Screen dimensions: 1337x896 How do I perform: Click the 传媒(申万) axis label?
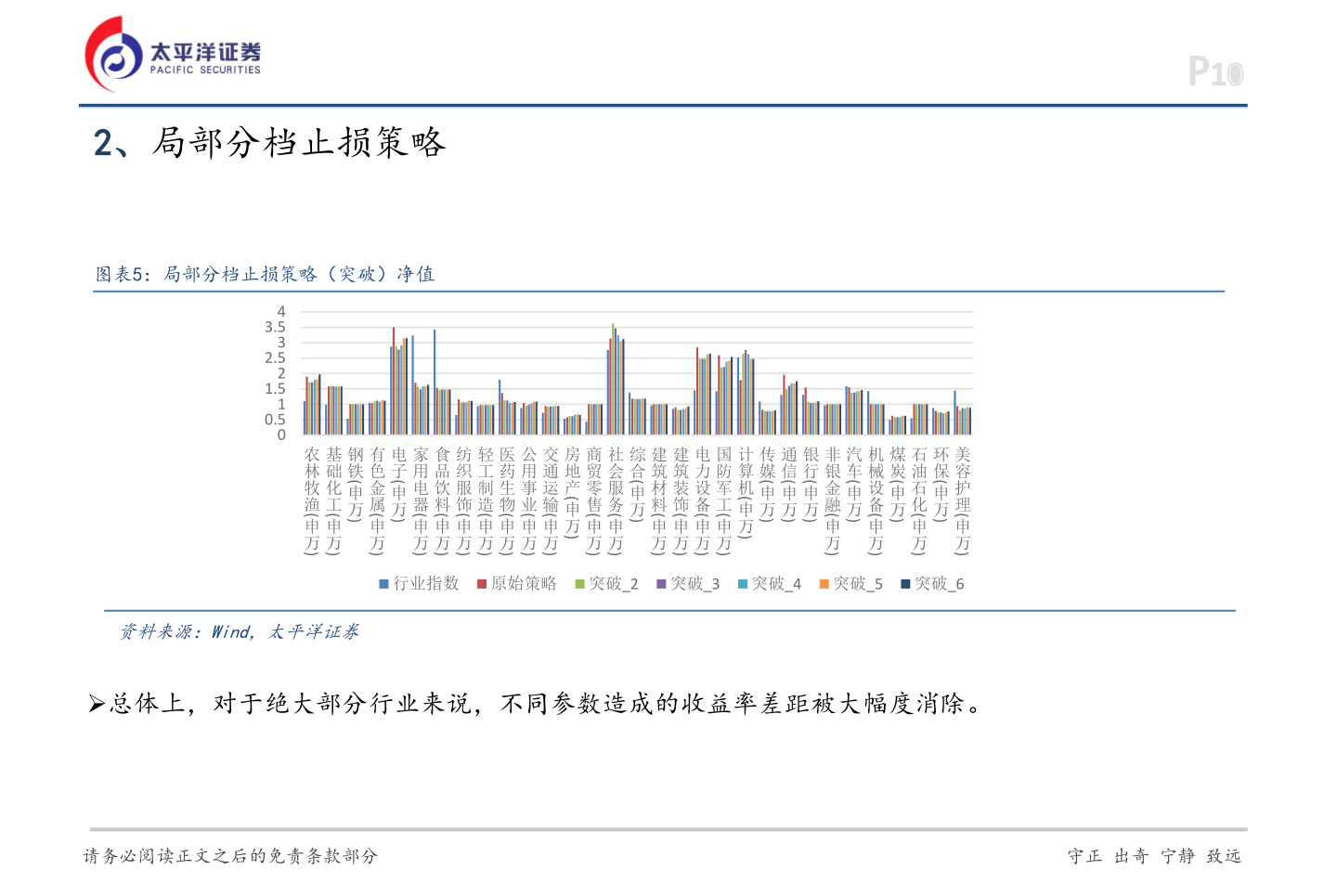click(768, 483)
